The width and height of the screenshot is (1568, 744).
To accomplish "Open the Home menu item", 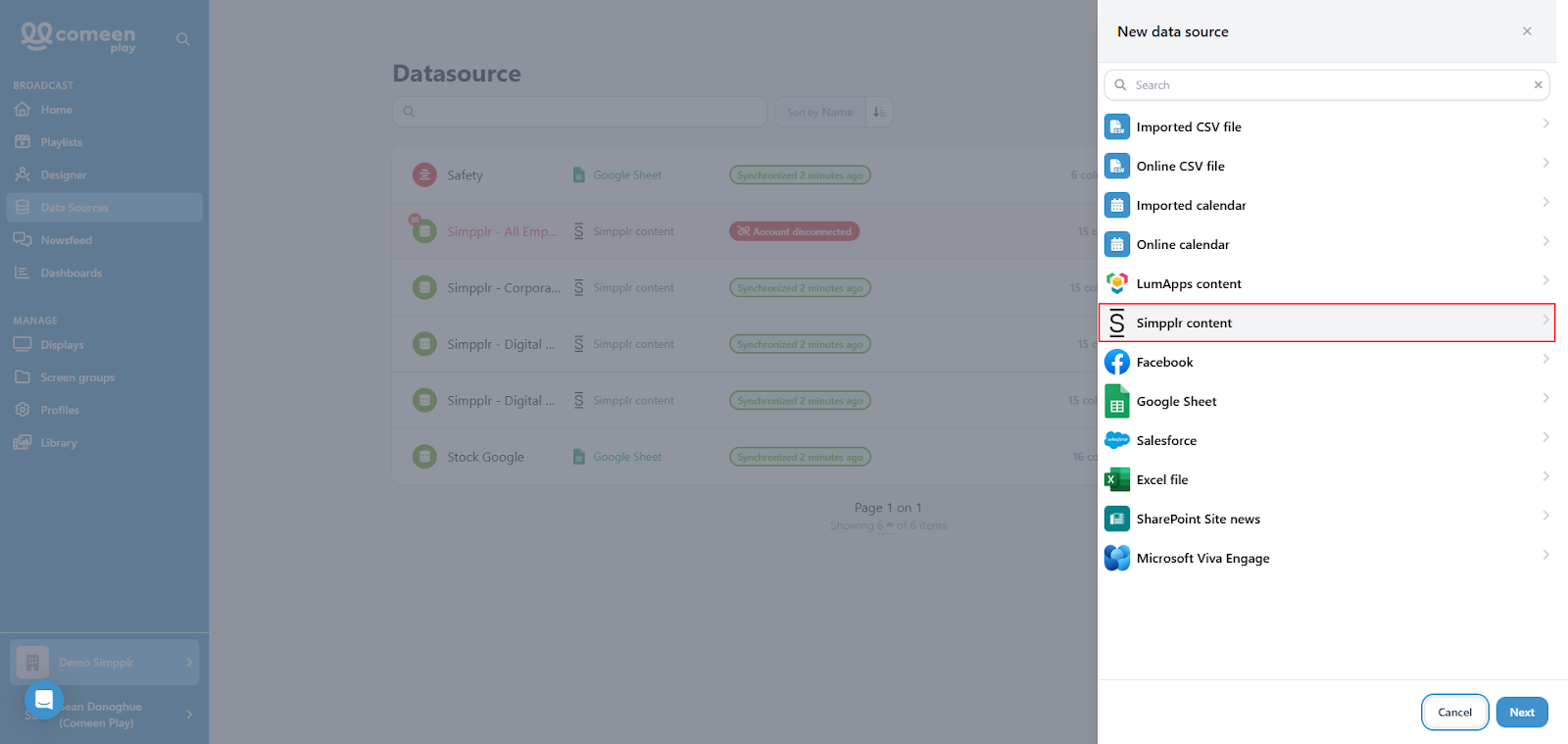I will point(104,110).
